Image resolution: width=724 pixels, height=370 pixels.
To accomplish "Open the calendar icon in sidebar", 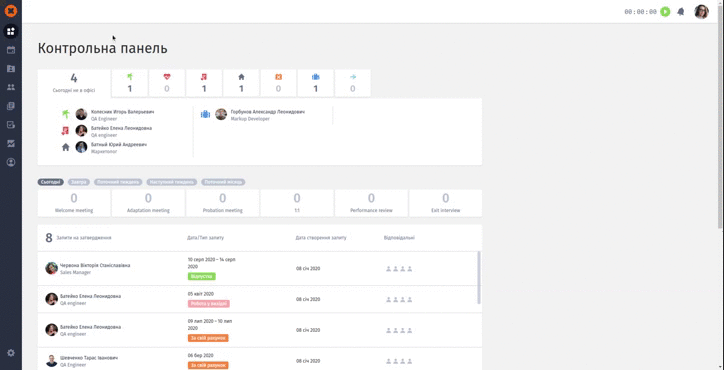I will click(x=11, y=50).
